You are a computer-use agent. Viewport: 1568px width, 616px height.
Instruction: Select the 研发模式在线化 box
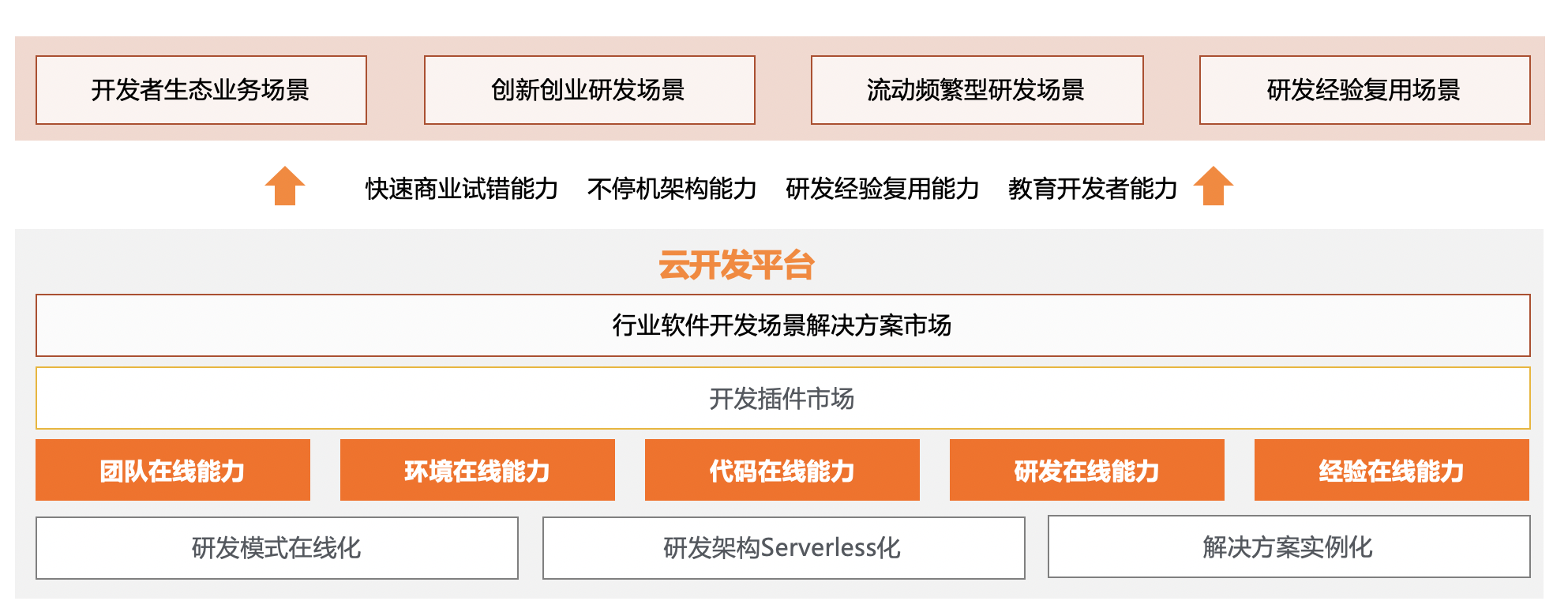277,548
